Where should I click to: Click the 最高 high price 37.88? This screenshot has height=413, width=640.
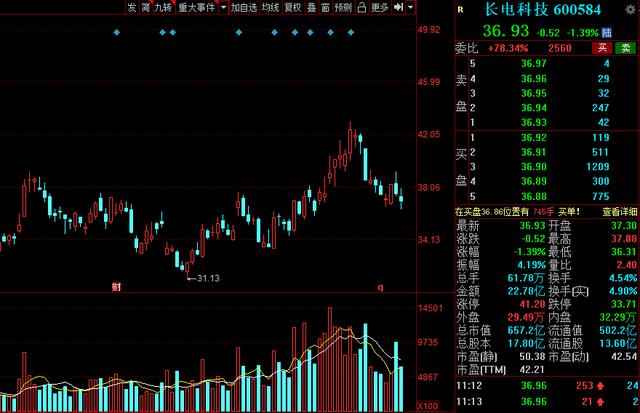[x=624, y=239]
